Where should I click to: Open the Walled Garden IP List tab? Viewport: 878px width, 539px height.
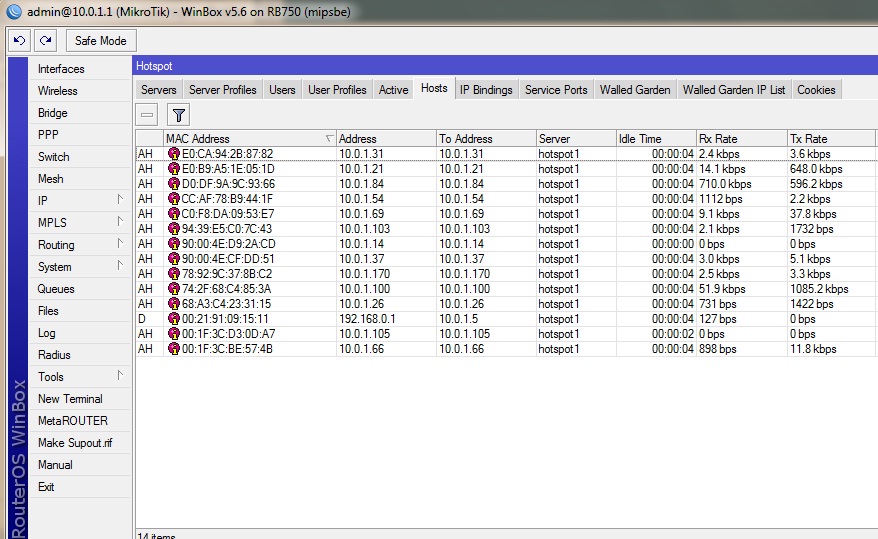(734, 90)
